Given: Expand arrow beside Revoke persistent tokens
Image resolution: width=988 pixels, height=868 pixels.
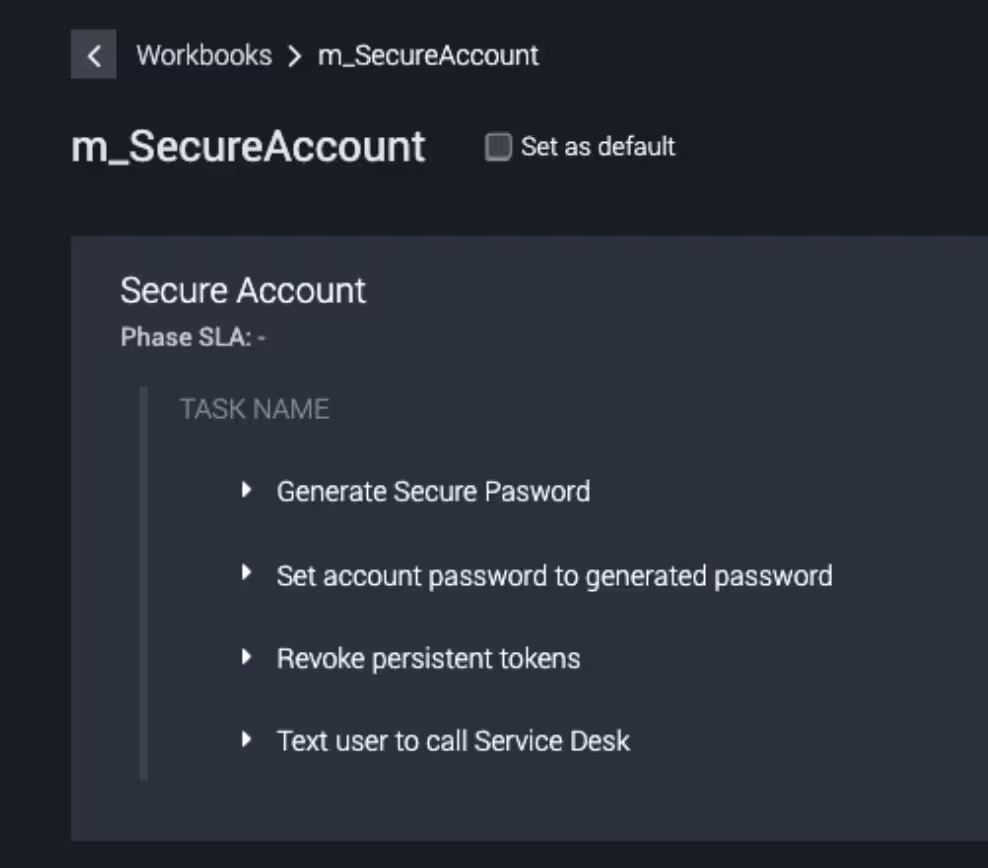Looking at the screenshot, I should (x=246, y=657).
